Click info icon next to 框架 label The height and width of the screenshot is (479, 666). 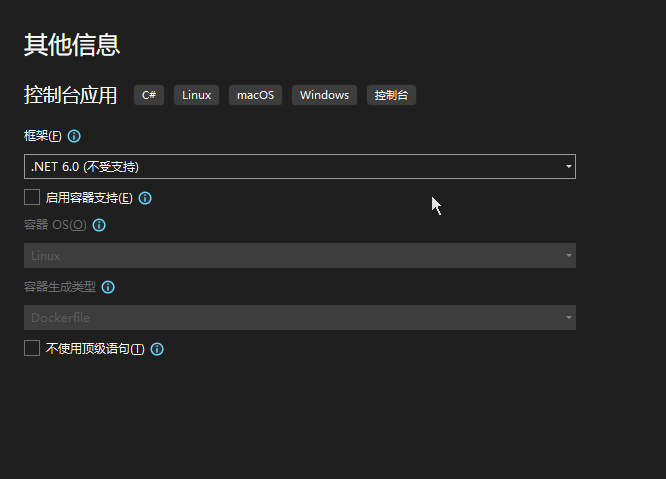pos(74,136)
